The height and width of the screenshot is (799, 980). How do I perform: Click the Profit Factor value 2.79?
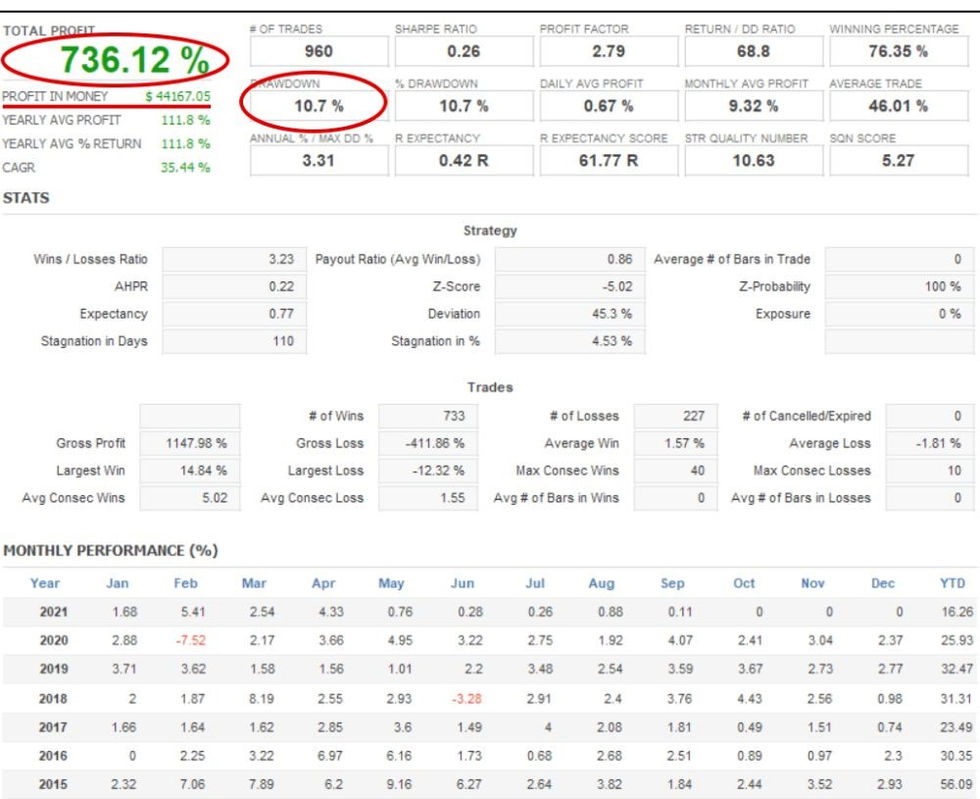609,51
